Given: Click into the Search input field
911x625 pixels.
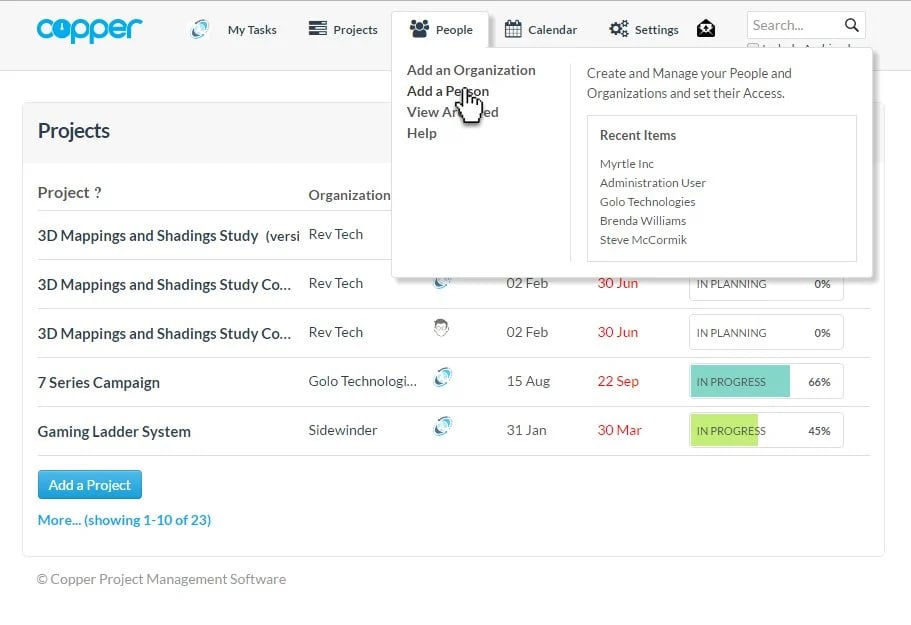Looking at the screenshot, I should [795, 25].
